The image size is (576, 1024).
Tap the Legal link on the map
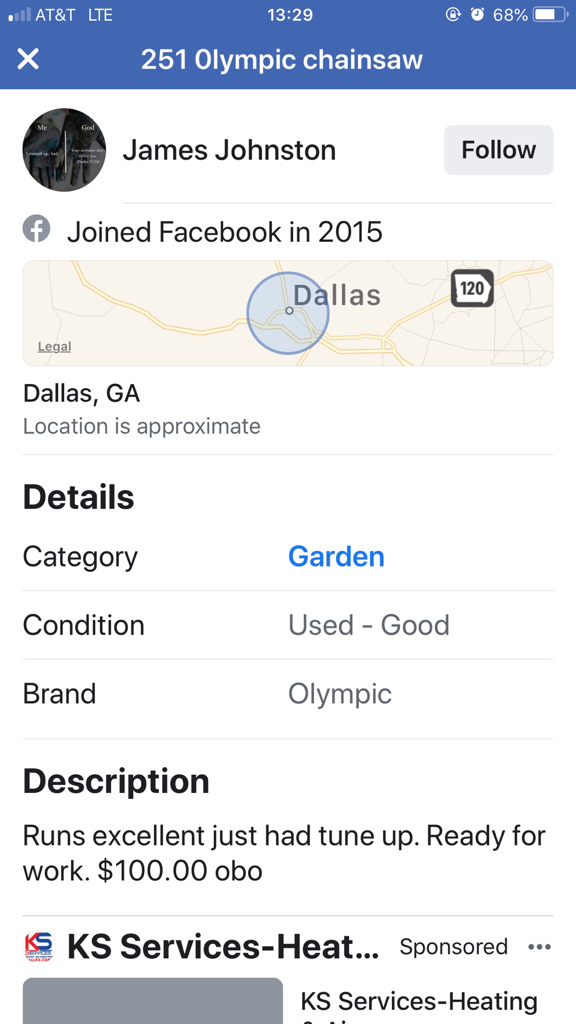54,347
